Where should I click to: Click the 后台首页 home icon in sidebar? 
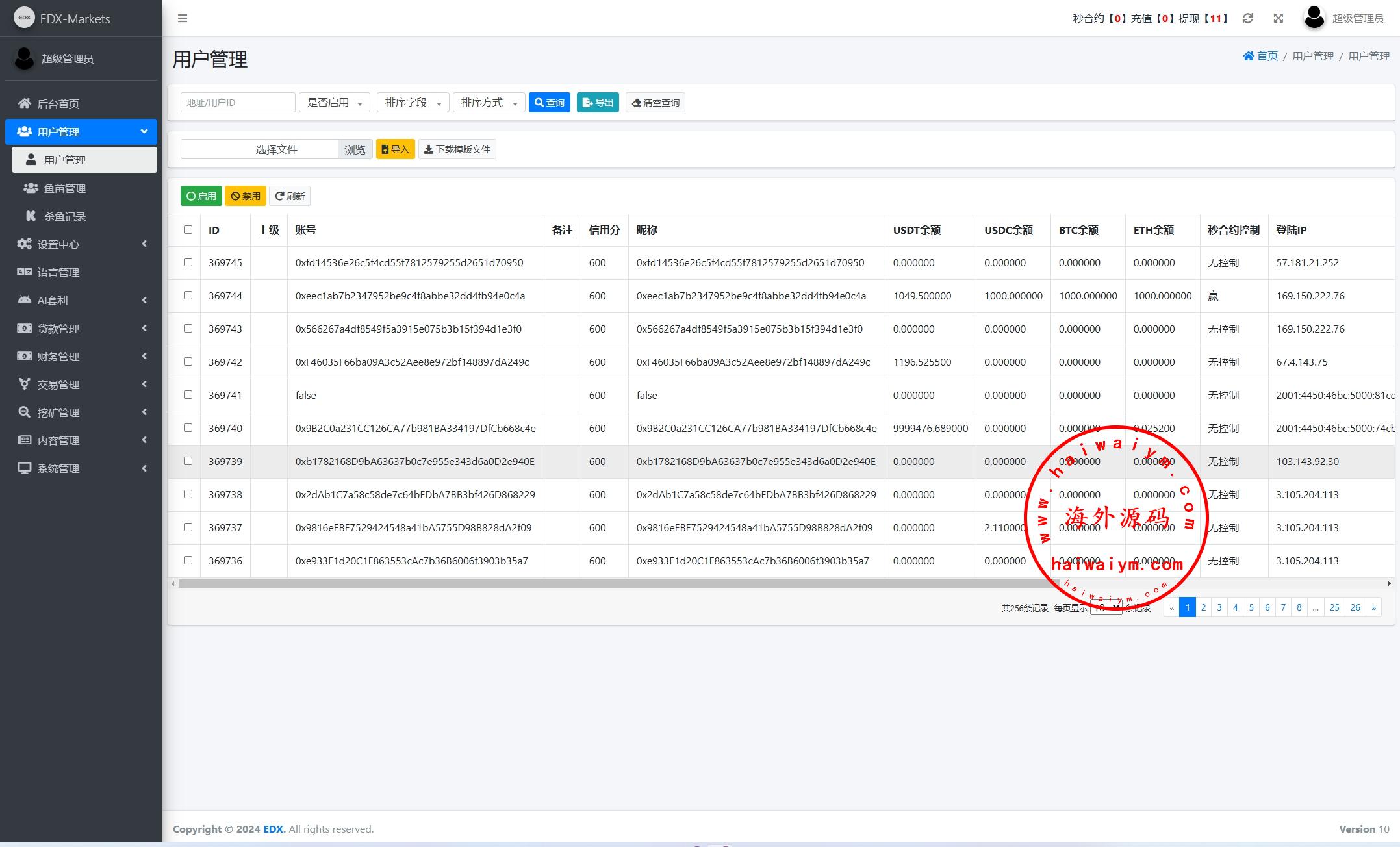click(25, 103)
